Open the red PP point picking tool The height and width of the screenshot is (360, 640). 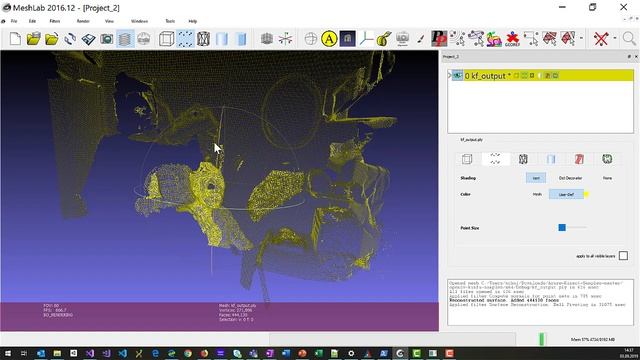click(x=439, y=39)
